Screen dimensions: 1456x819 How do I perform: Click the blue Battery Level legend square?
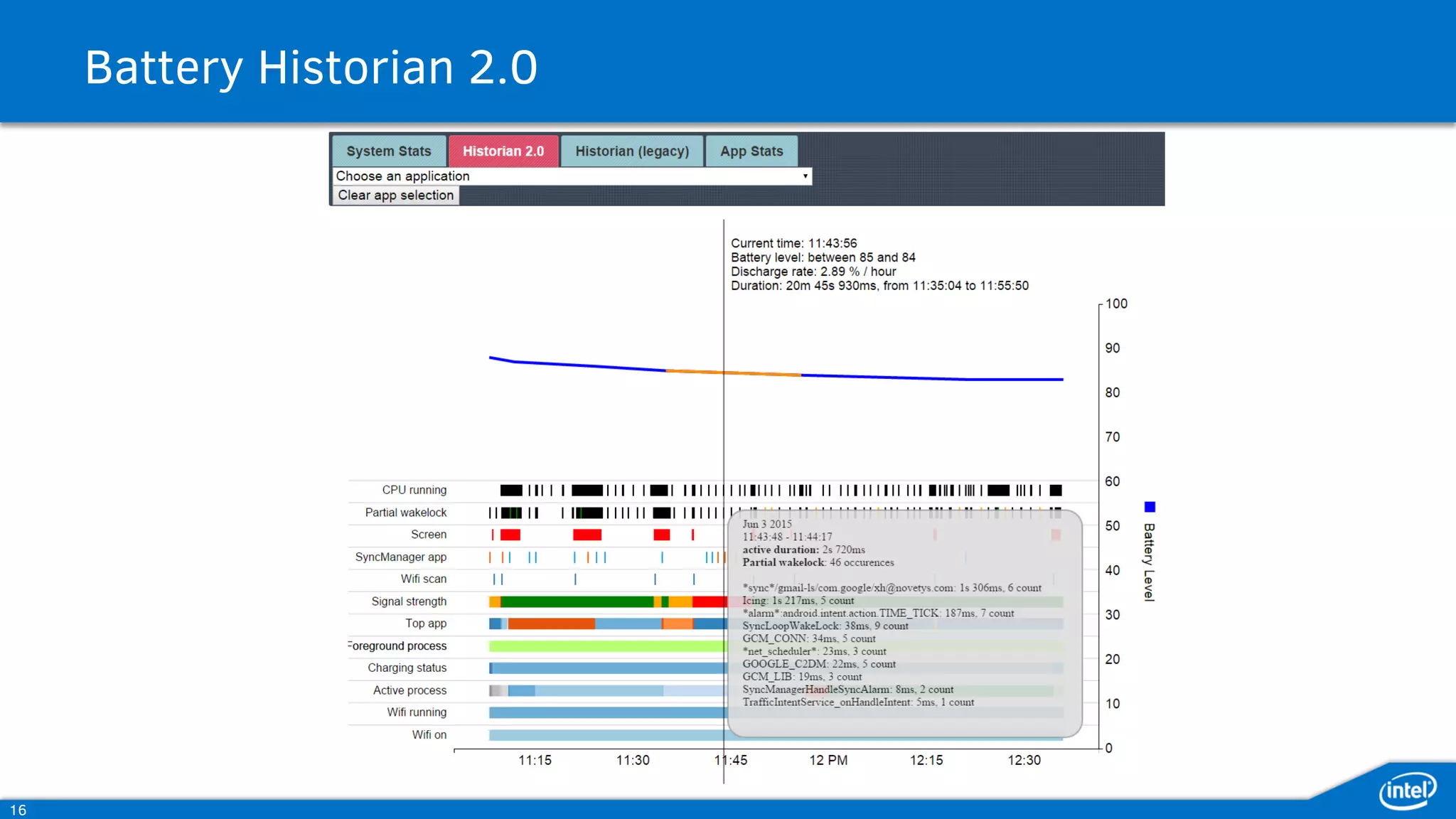coord(1150,507)
